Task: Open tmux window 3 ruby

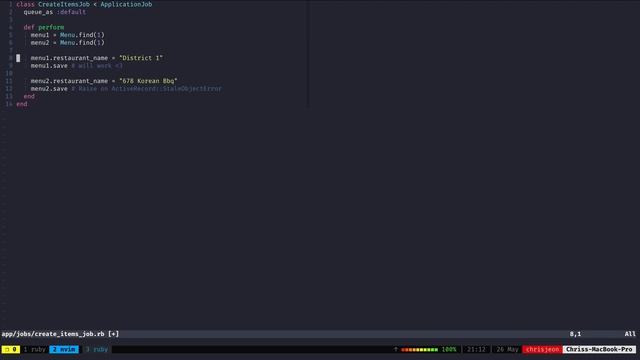Action: coord(97,349)
